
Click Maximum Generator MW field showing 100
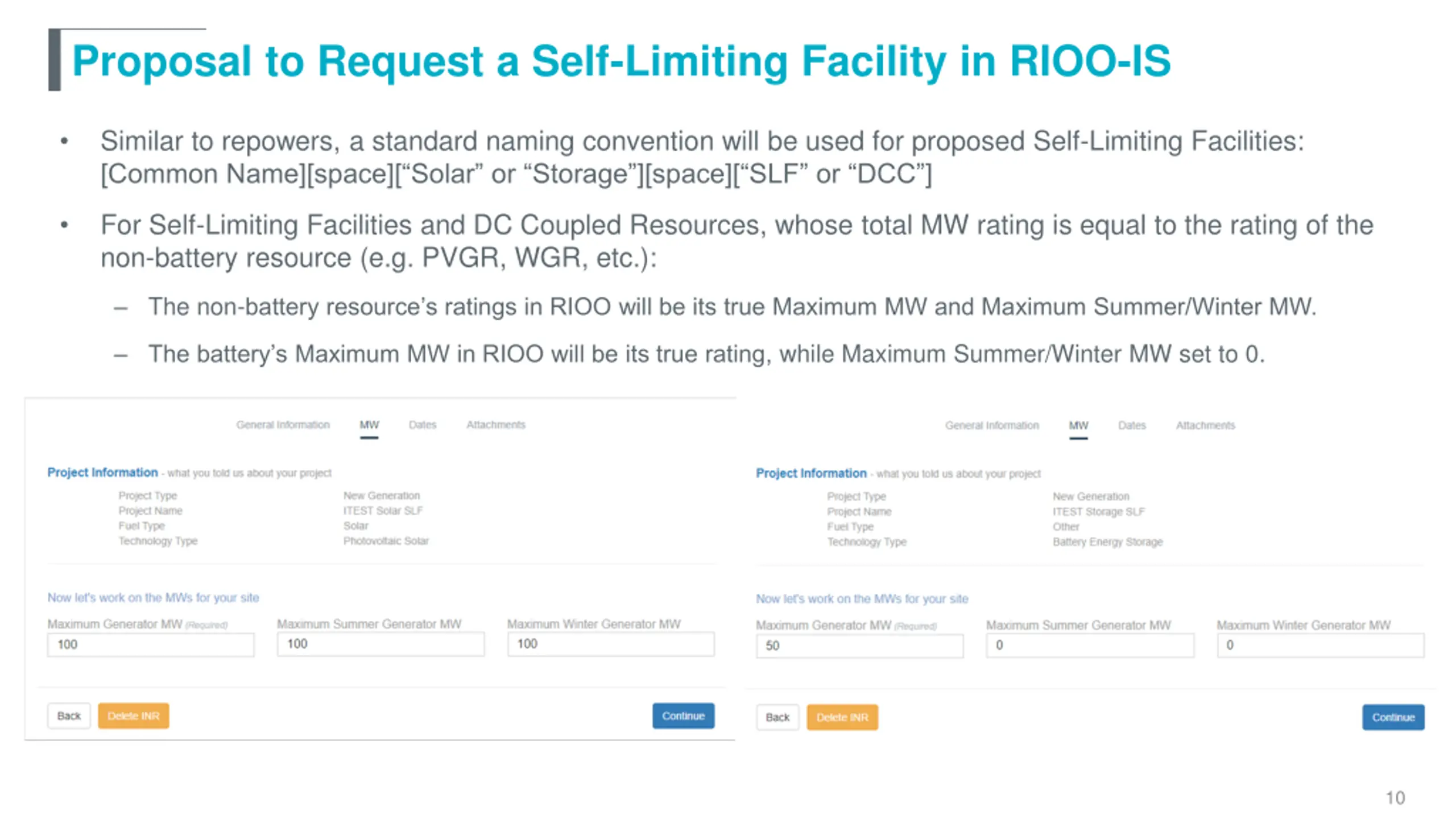coord(151,645)
